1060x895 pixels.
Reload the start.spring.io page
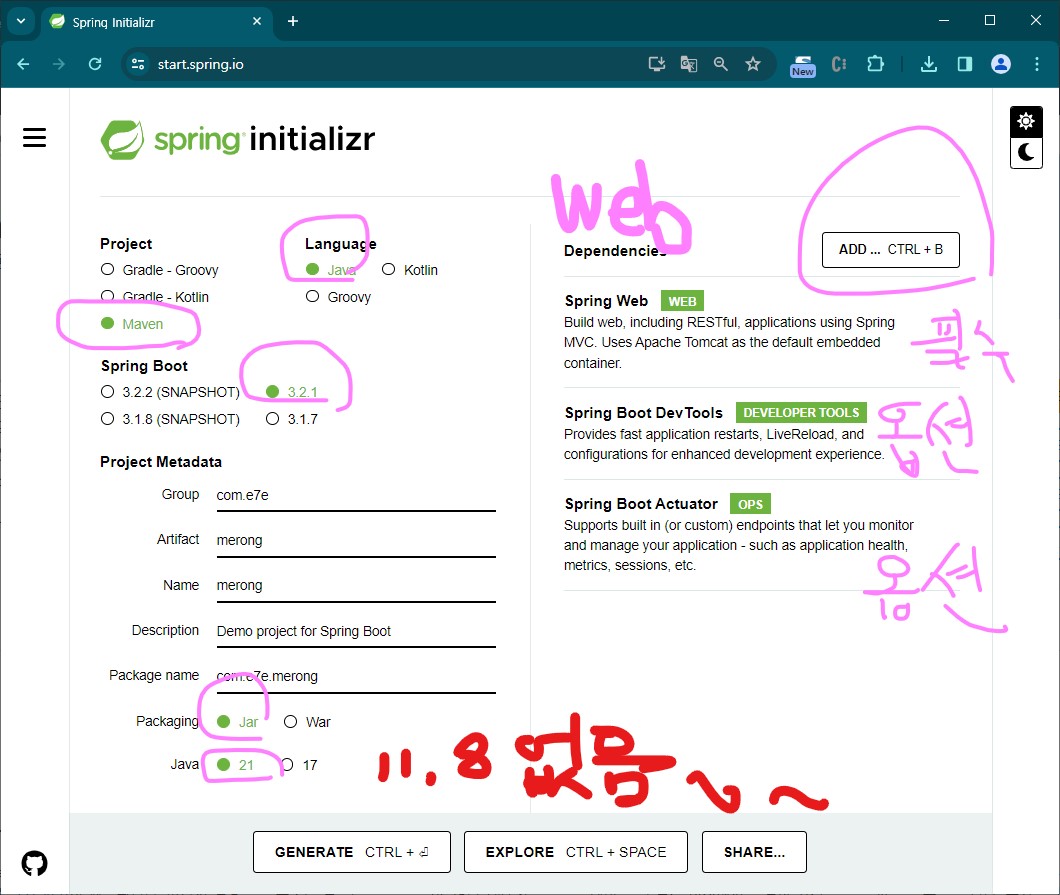tap(95, 64)
